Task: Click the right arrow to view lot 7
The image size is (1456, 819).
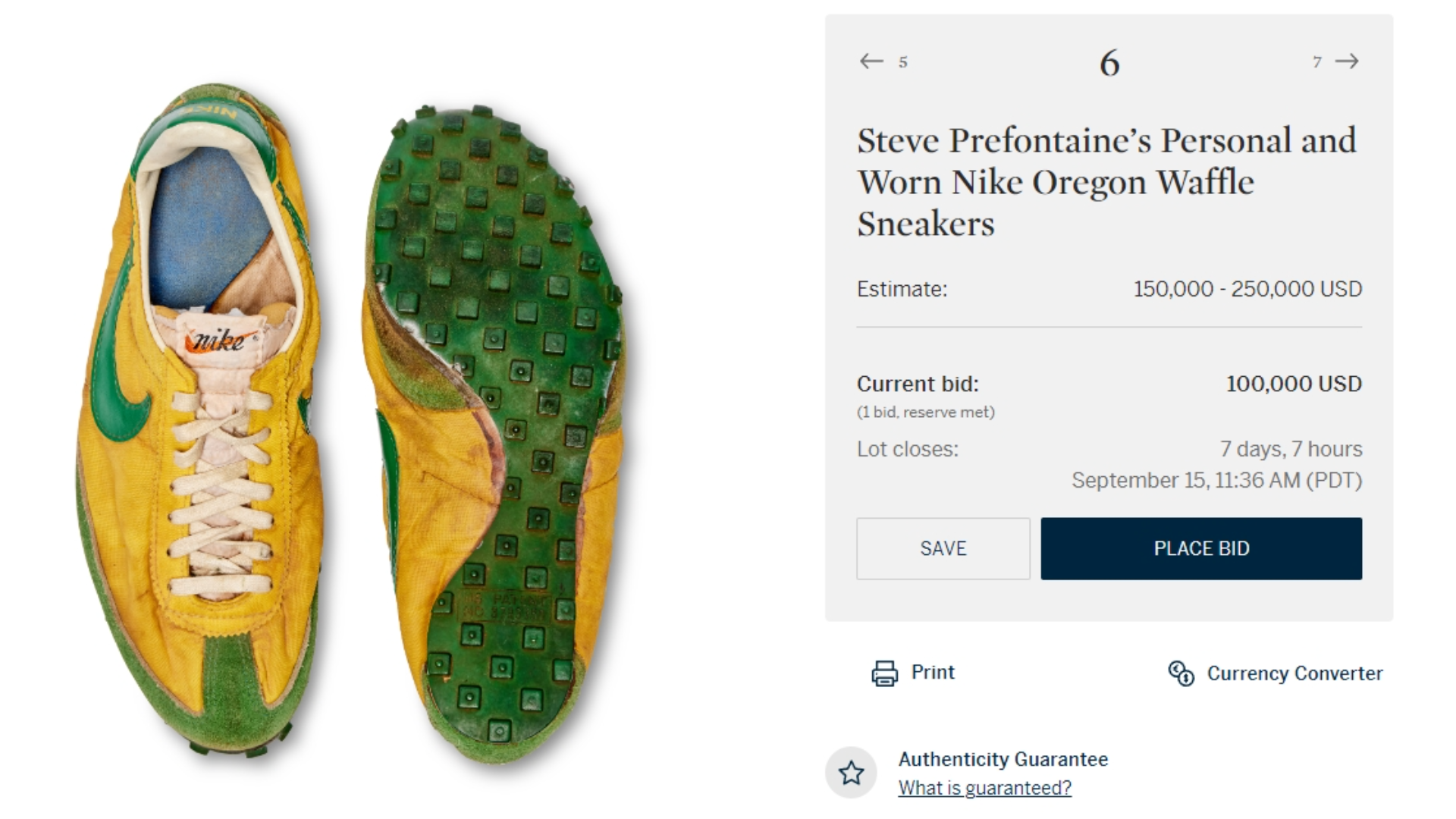Action: coord(1348,61)
